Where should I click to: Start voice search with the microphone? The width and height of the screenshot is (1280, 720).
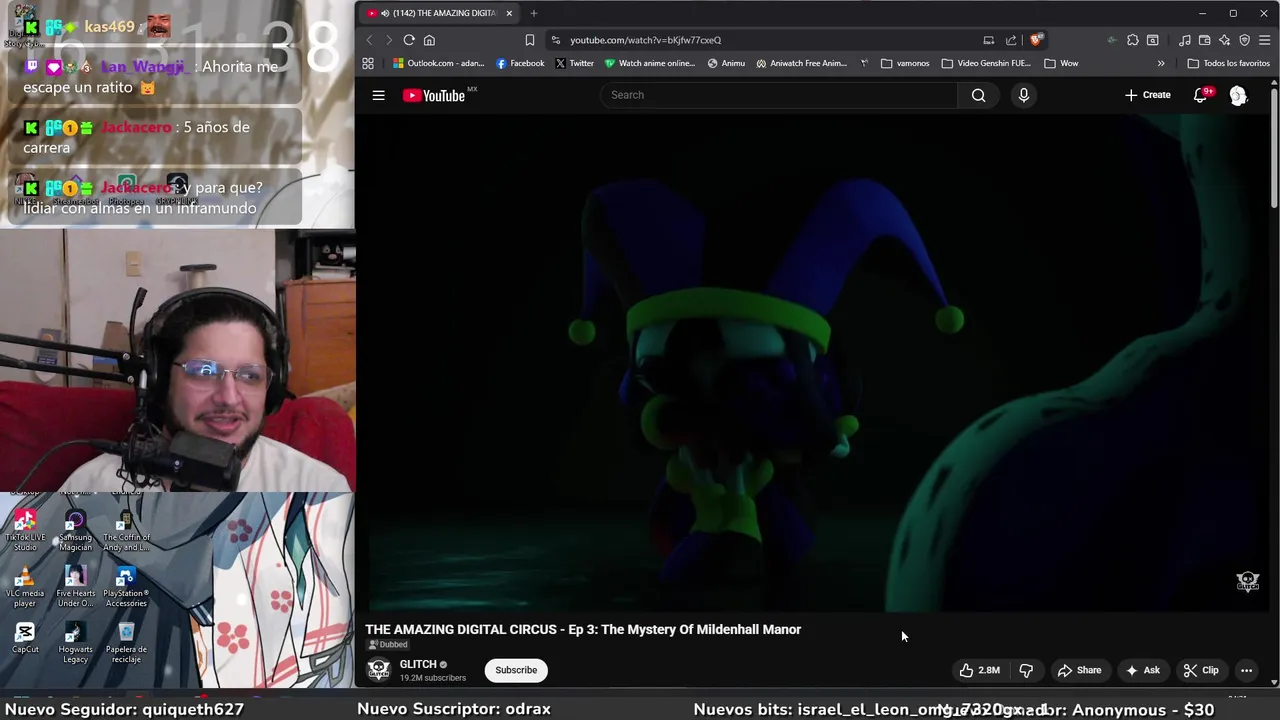(x=1023, y=95)
